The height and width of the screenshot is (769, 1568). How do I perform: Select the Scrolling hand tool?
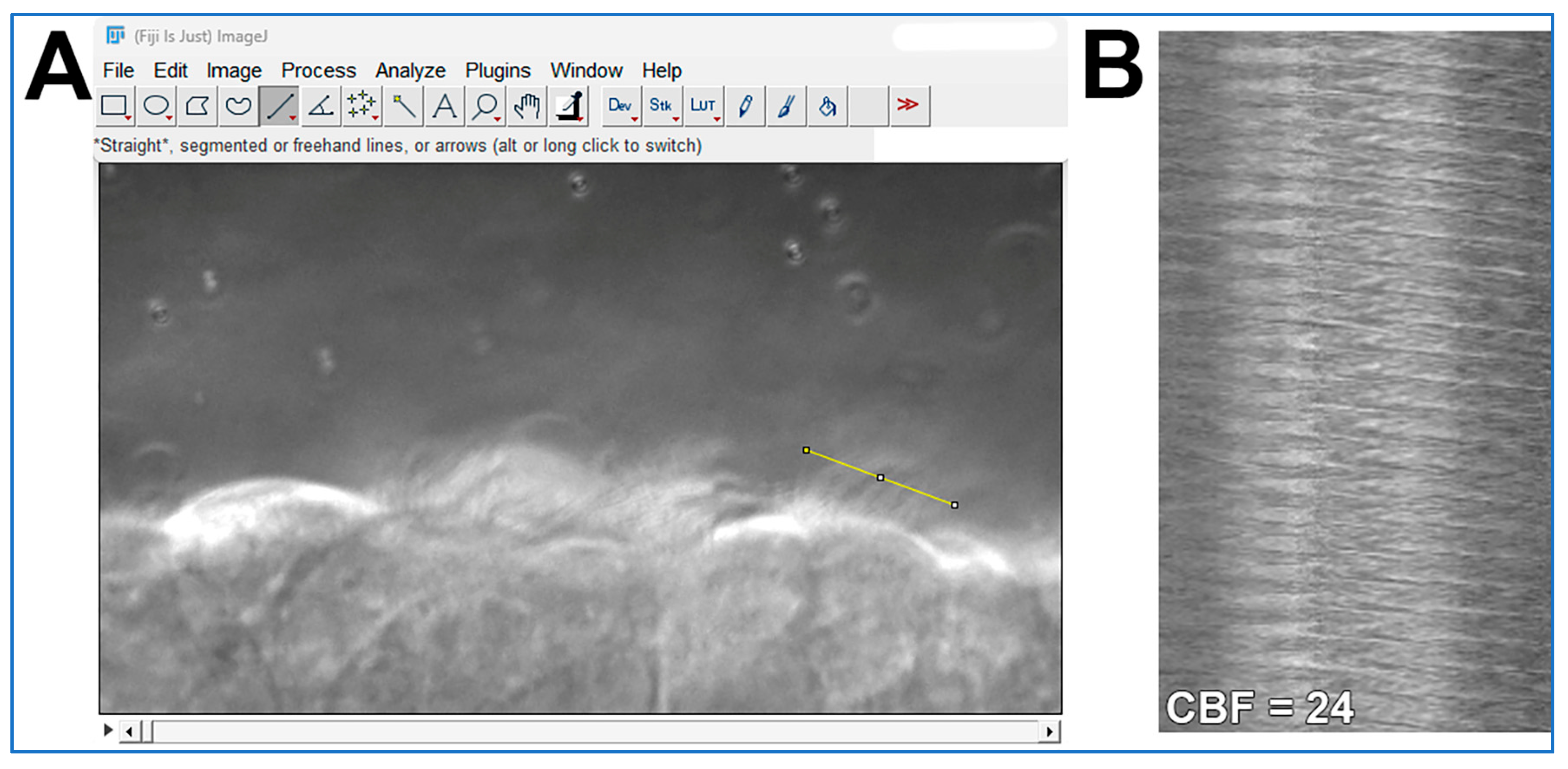tap(527, 106)
